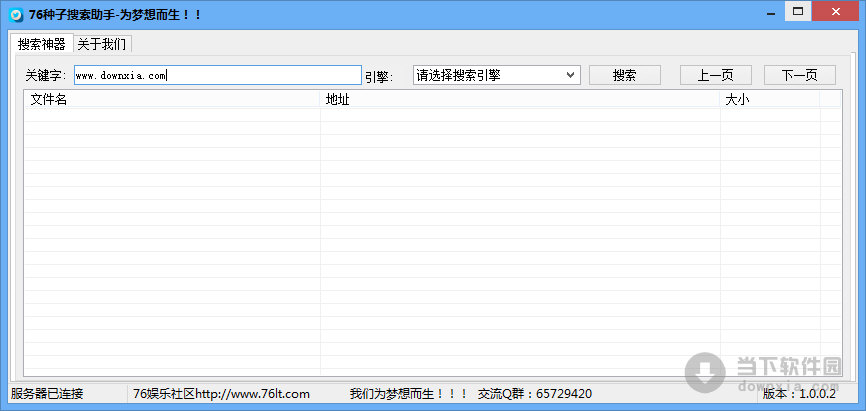
Task: Click 76娱乐社区http://www.76lt.com in status bar
Action: tap(221, 394)
